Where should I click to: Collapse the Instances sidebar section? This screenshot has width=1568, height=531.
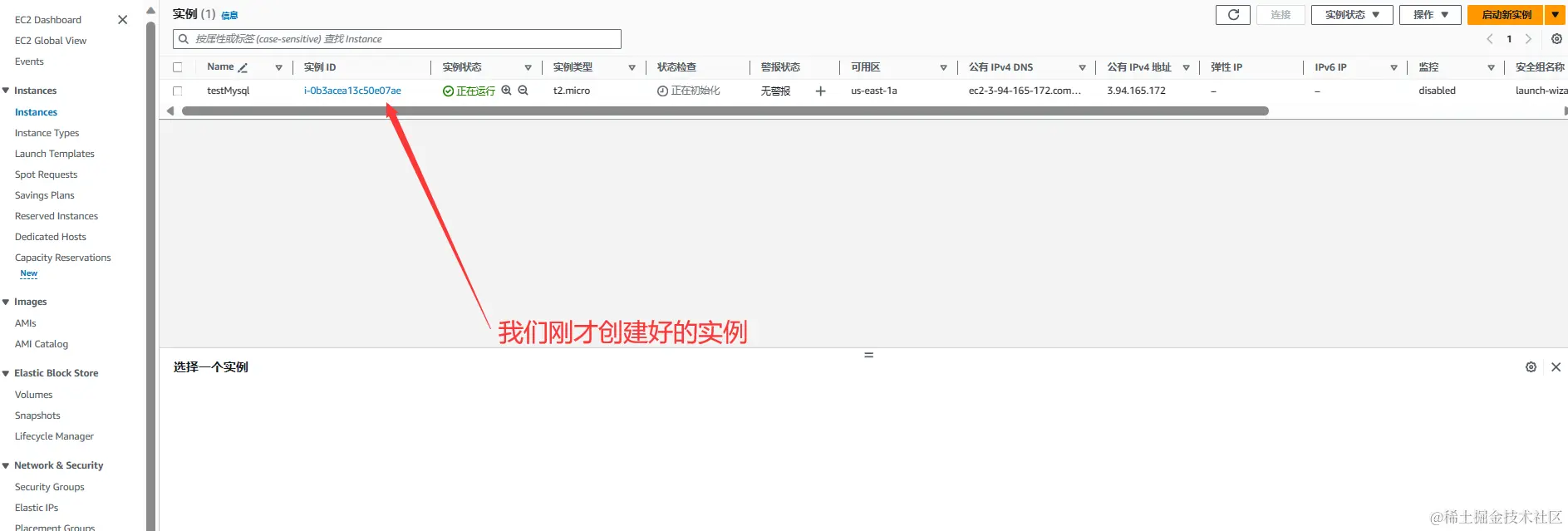click(6, 91)
